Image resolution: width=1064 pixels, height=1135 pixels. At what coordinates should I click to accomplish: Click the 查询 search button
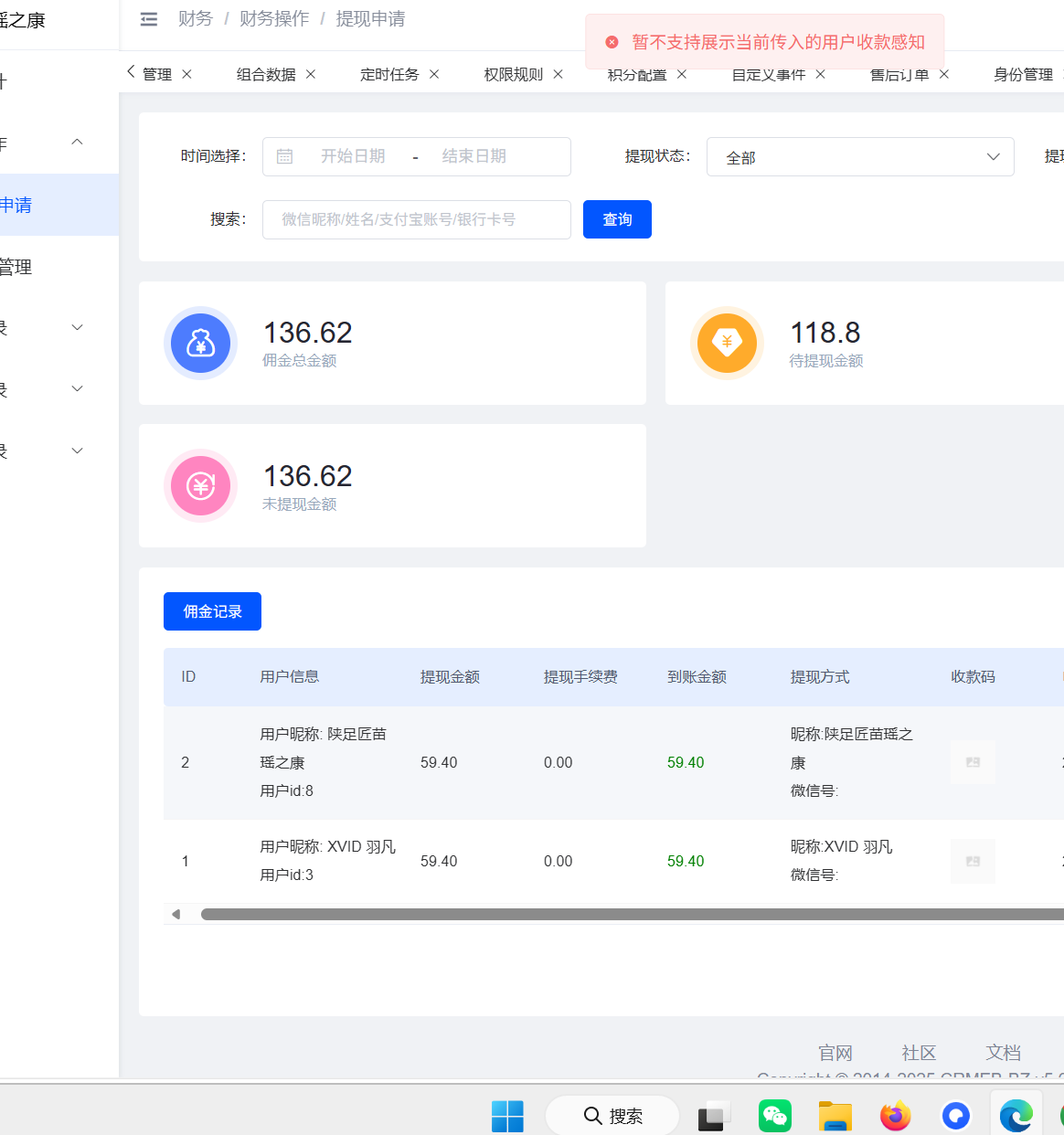click(617, 219)
